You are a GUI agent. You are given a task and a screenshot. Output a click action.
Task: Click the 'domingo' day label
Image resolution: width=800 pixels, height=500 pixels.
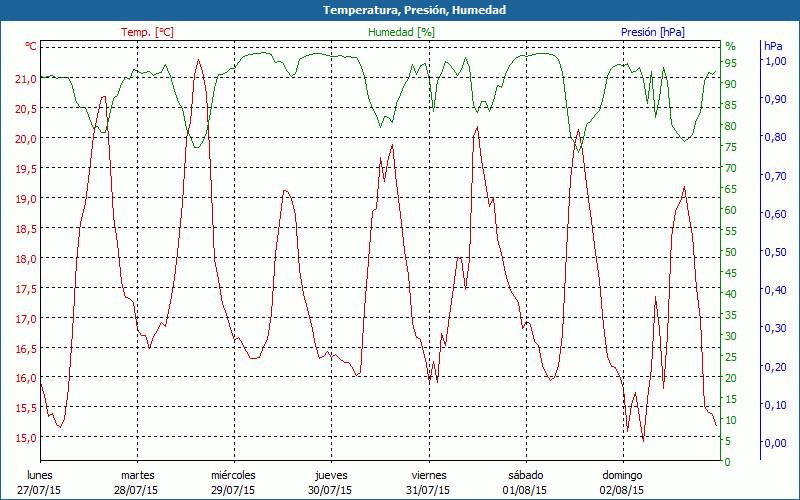(x=622, y=475)
